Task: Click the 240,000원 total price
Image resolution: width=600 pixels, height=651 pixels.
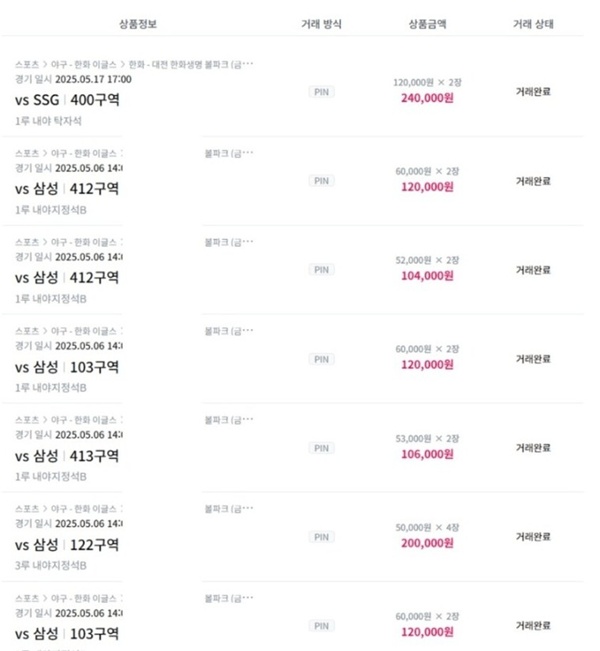Action: click(427, 98)
